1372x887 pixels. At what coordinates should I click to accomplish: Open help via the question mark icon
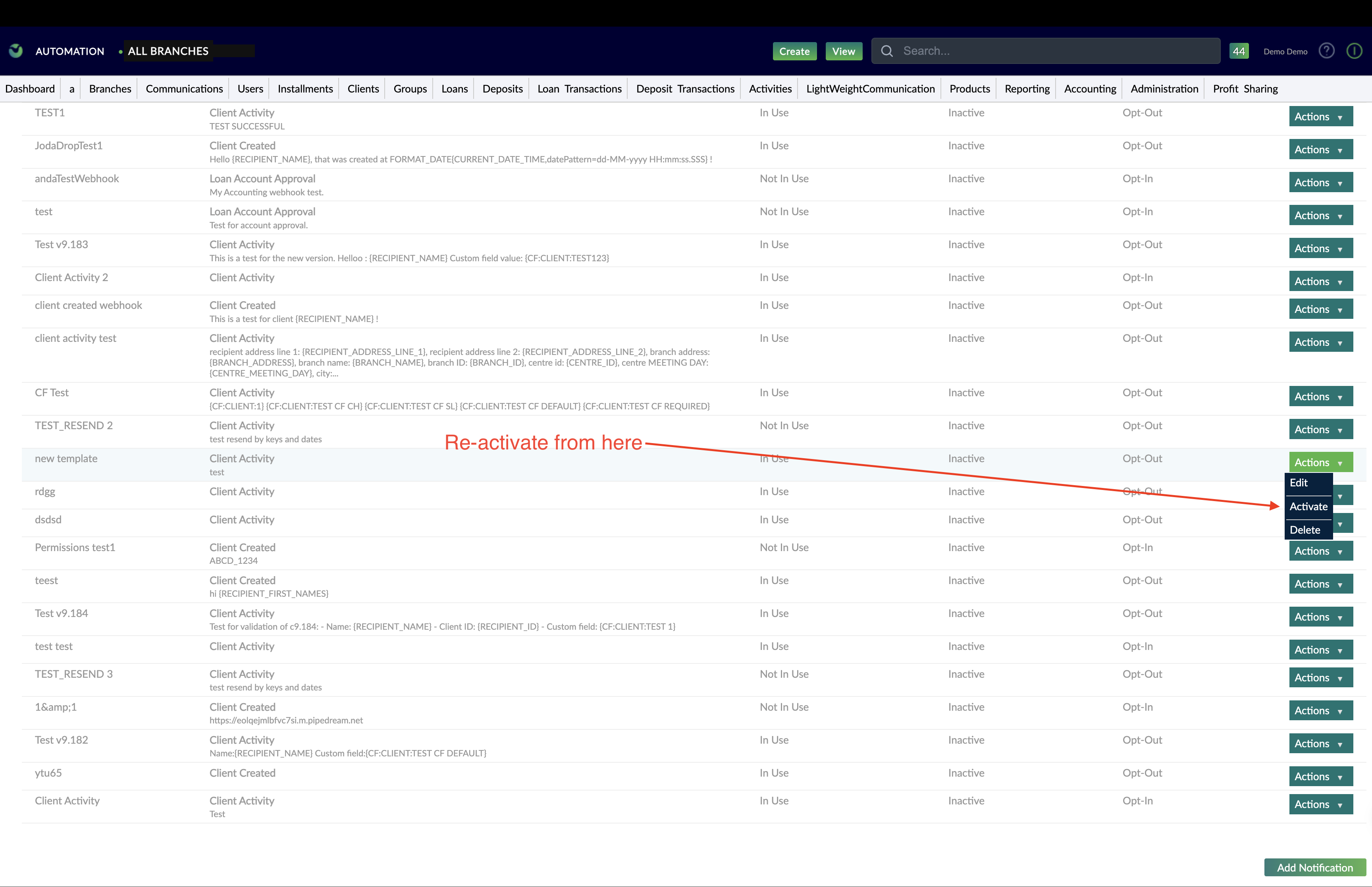(1326, 51)
